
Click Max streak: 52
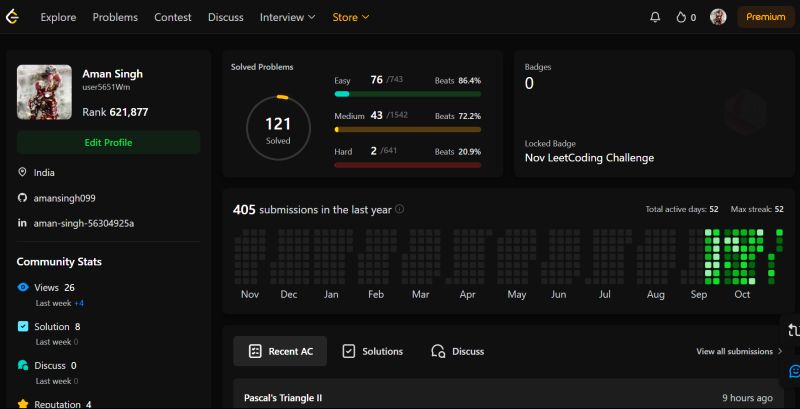tap(757, 209)
